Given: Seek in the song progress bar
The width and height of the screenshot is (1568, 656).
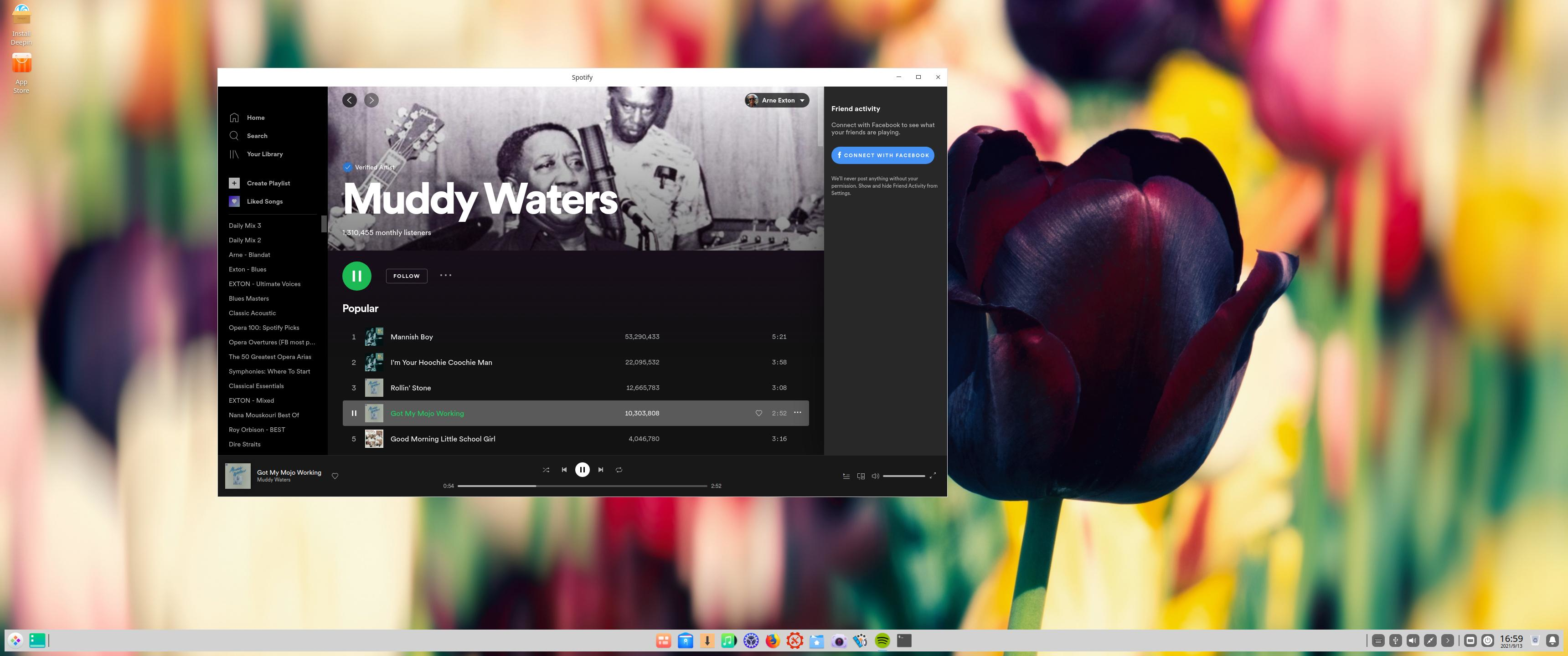Looking at the screenshot, I should [x=583, y=486].
